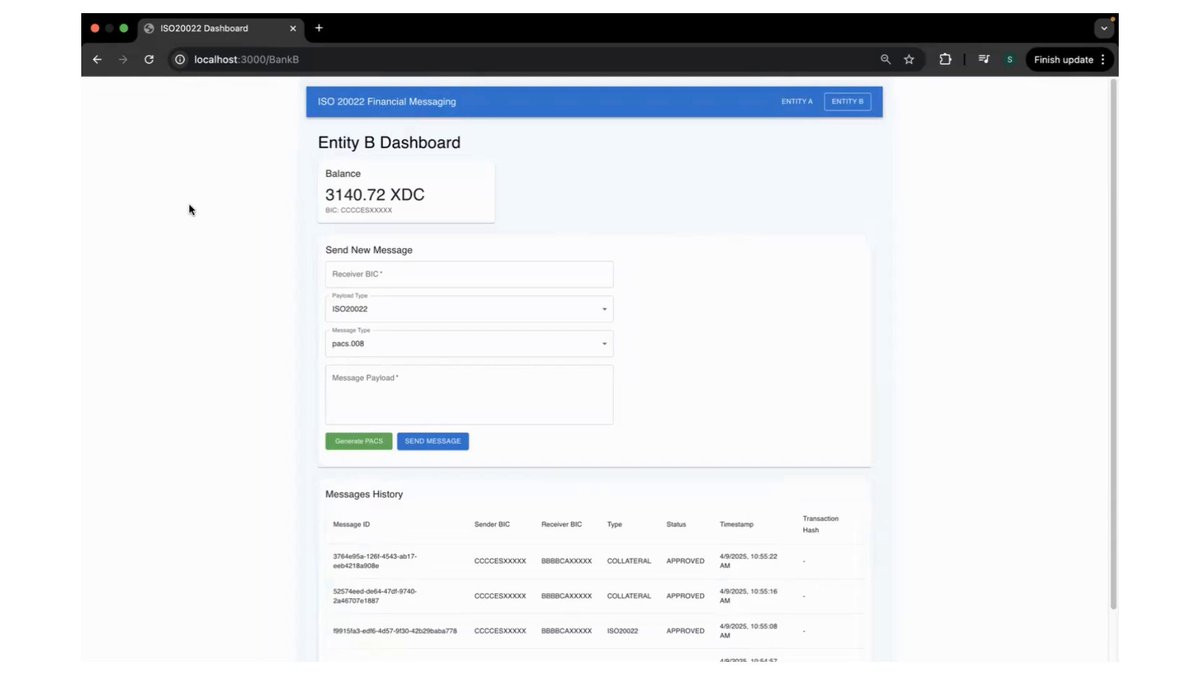This screenshot has height=675, width=1200.
Task: Click the page vertical scrollbar
Action: 1113,345
